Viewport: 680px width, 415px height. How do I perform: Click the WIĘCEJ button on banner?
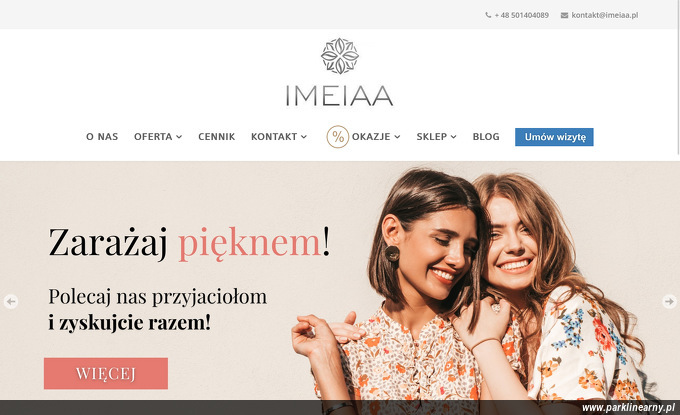click(106, 373)
